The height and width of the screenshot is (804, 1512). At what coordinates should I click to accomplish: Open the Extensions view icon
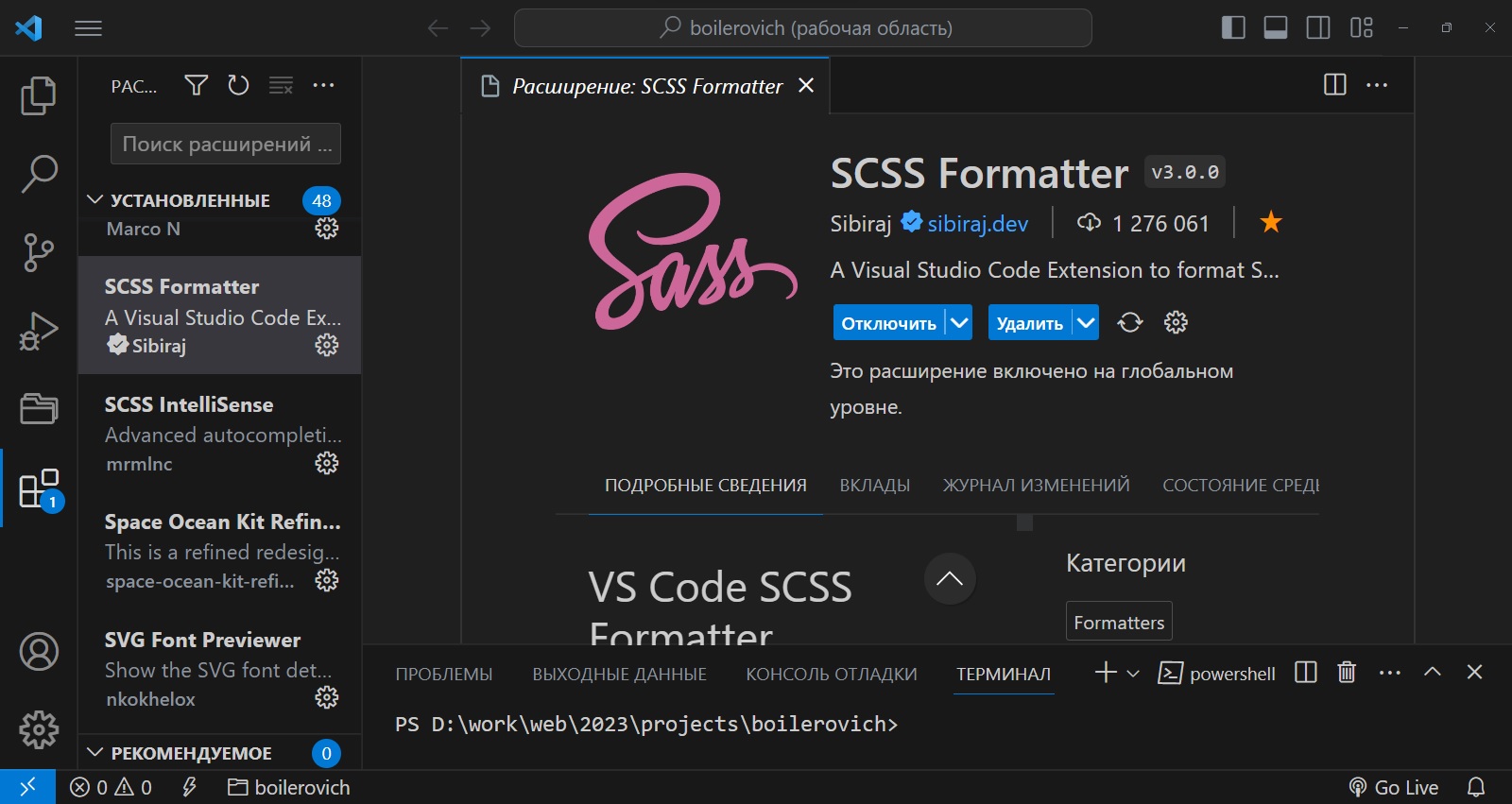click(x=39, y=488)
